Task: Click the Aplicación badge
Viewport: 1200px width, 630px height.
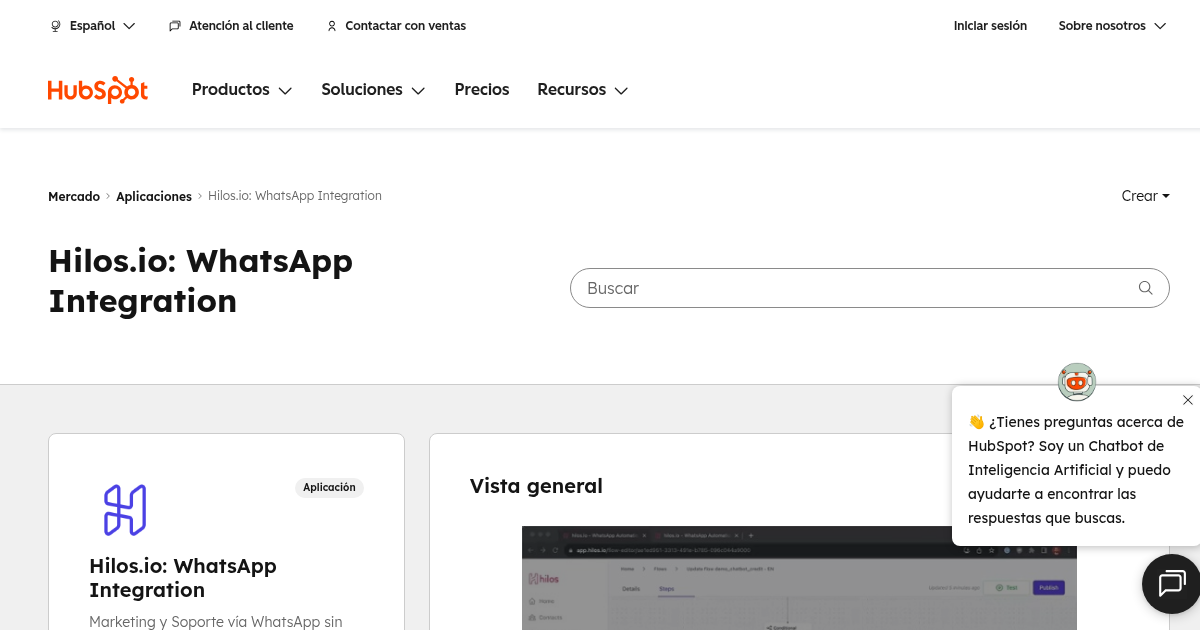Action: [x=329, y=488]
